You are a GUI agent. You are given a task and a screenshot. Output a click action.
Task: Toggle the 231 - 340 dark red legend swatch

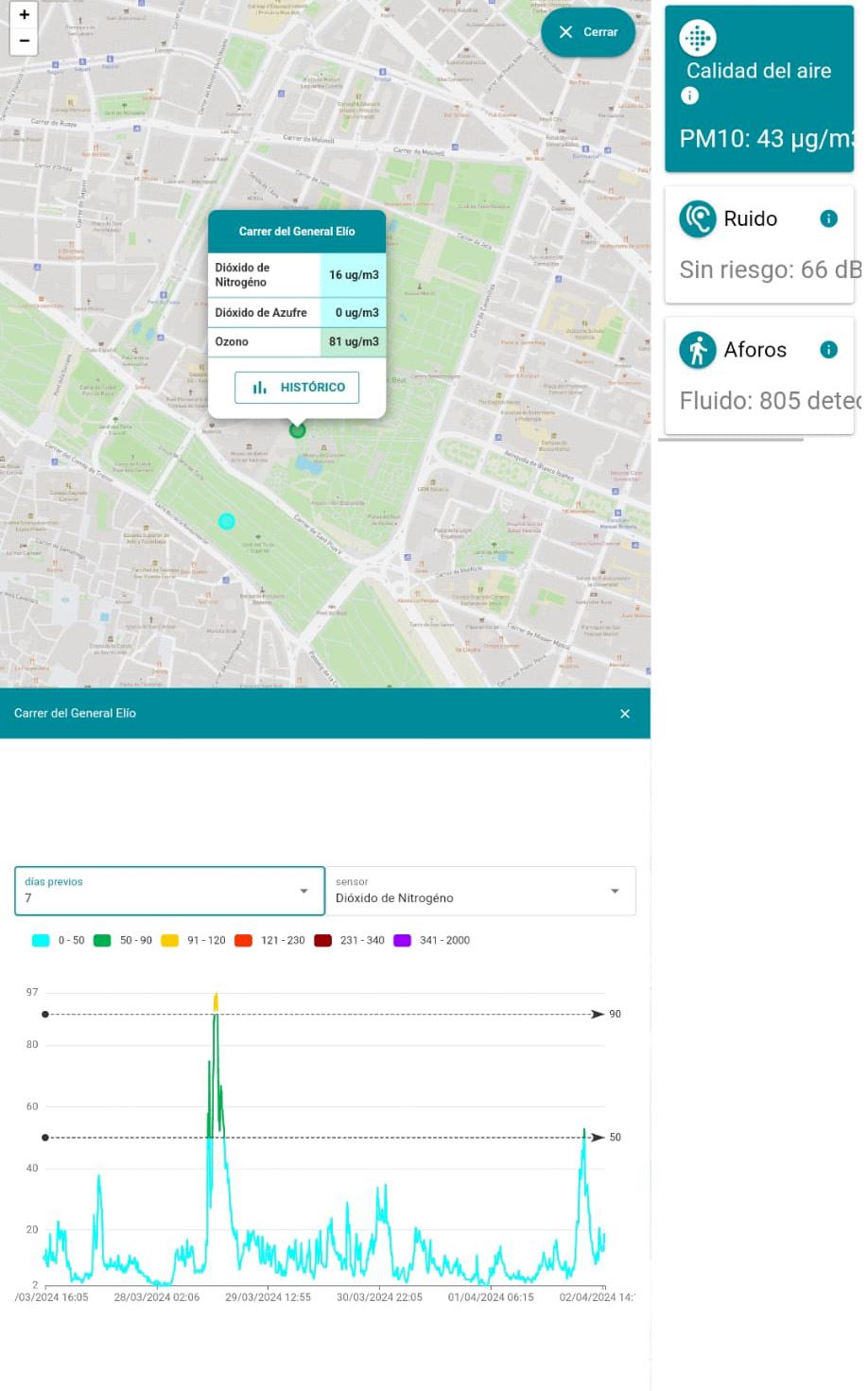(322, 941)
